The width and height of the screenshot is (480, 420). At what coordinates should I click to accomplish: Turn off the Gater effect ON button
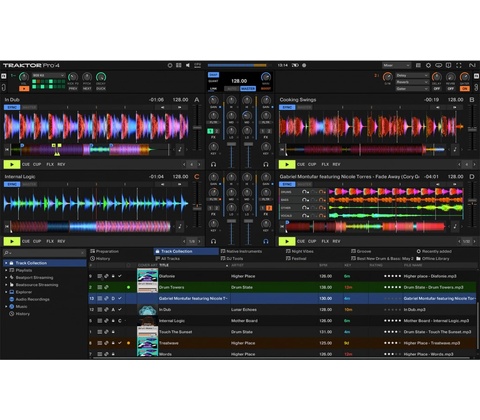(x=465, y=89)
